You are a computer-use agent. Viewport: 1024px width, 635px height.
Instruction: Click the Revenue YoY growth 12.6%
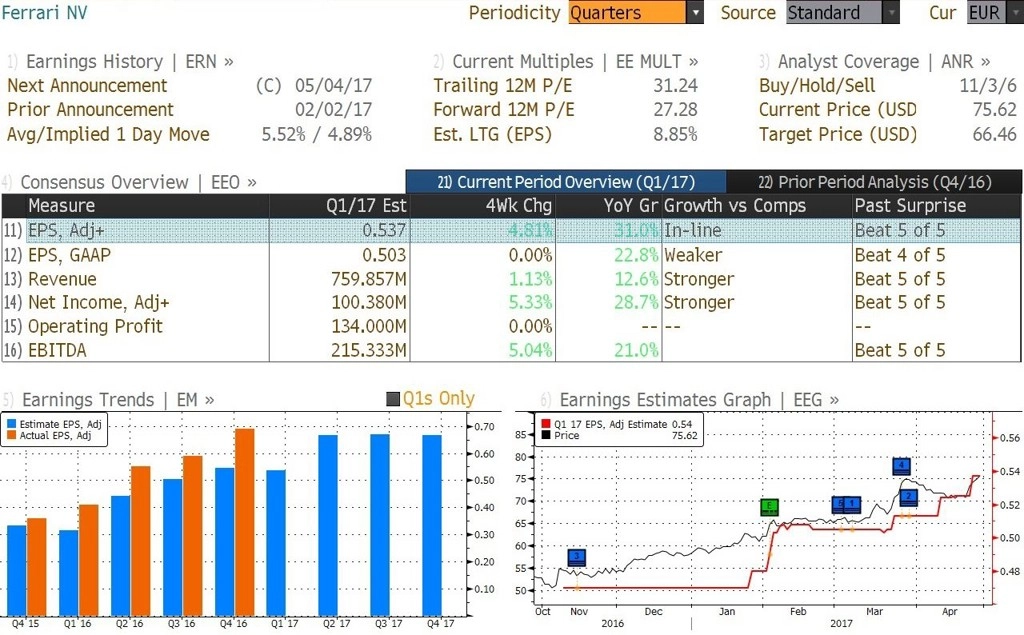coord(636,279)
